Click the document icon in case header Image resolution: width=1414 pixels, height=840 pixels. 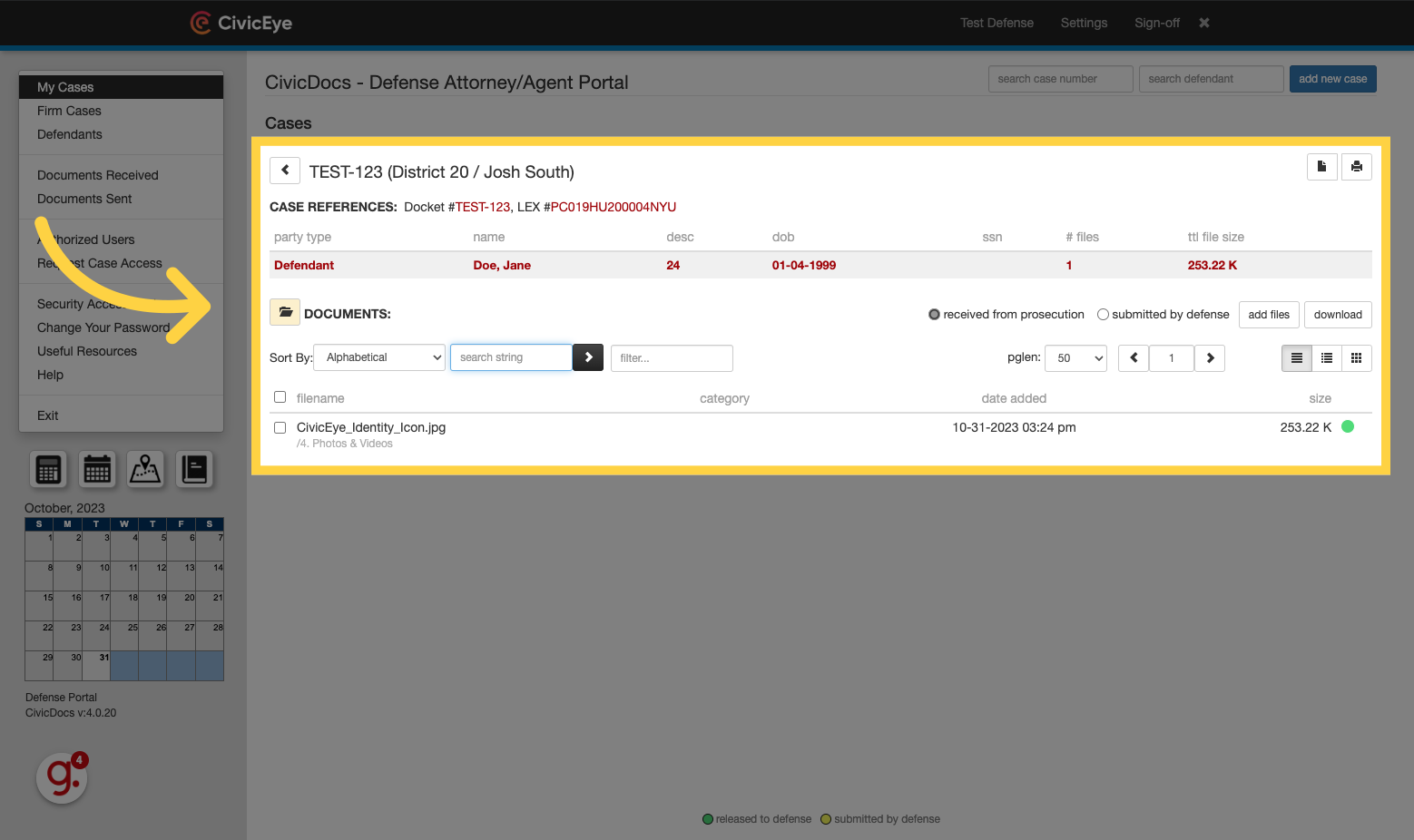1322,167
